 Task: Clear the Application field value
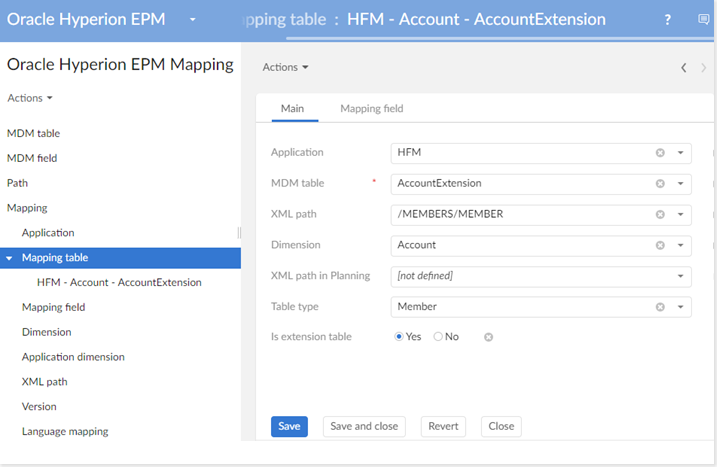(x=660, y=153)
